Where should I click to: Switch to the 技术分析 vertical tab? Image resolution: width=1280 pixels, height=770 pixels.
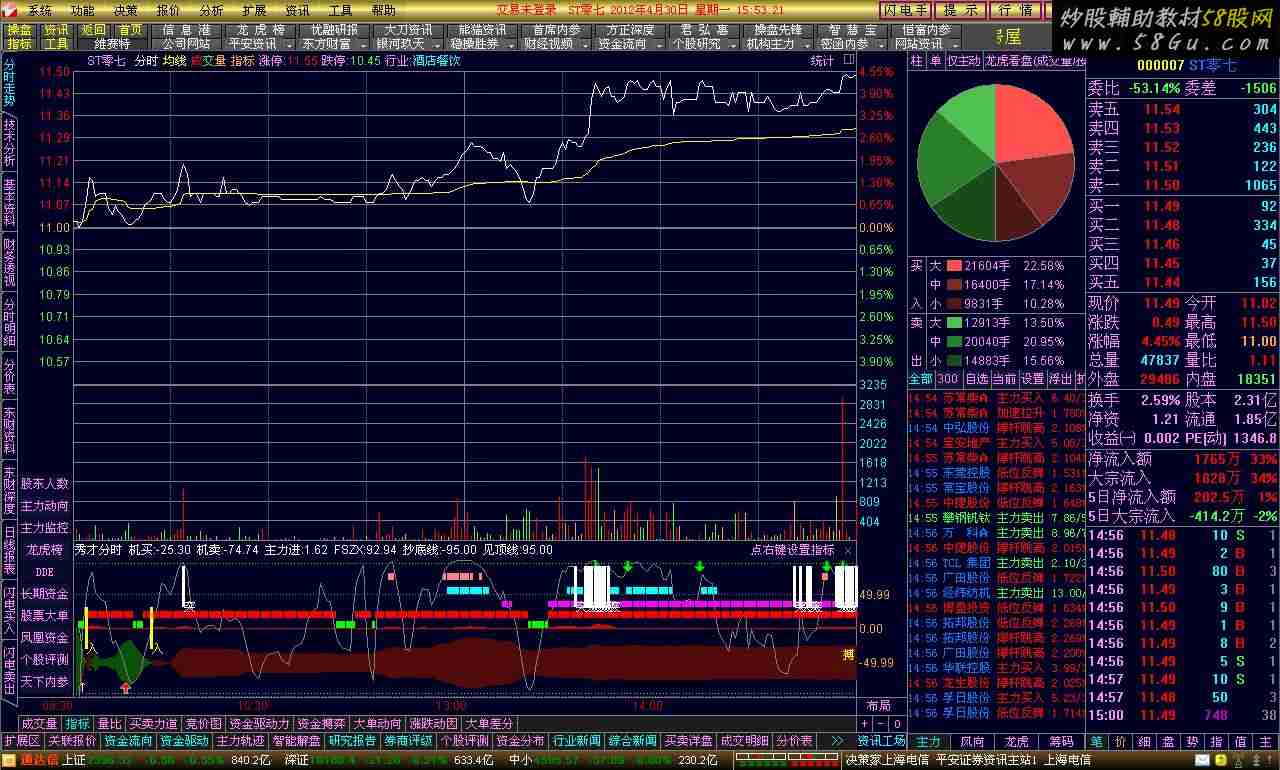(x=9, y=142)
